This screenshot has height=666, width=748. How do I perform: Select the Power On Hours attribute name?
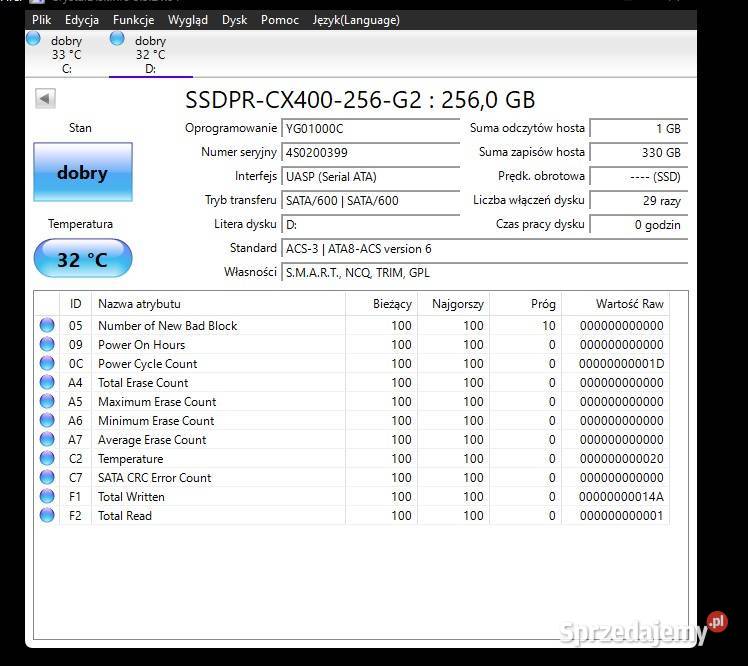[141, 345]
